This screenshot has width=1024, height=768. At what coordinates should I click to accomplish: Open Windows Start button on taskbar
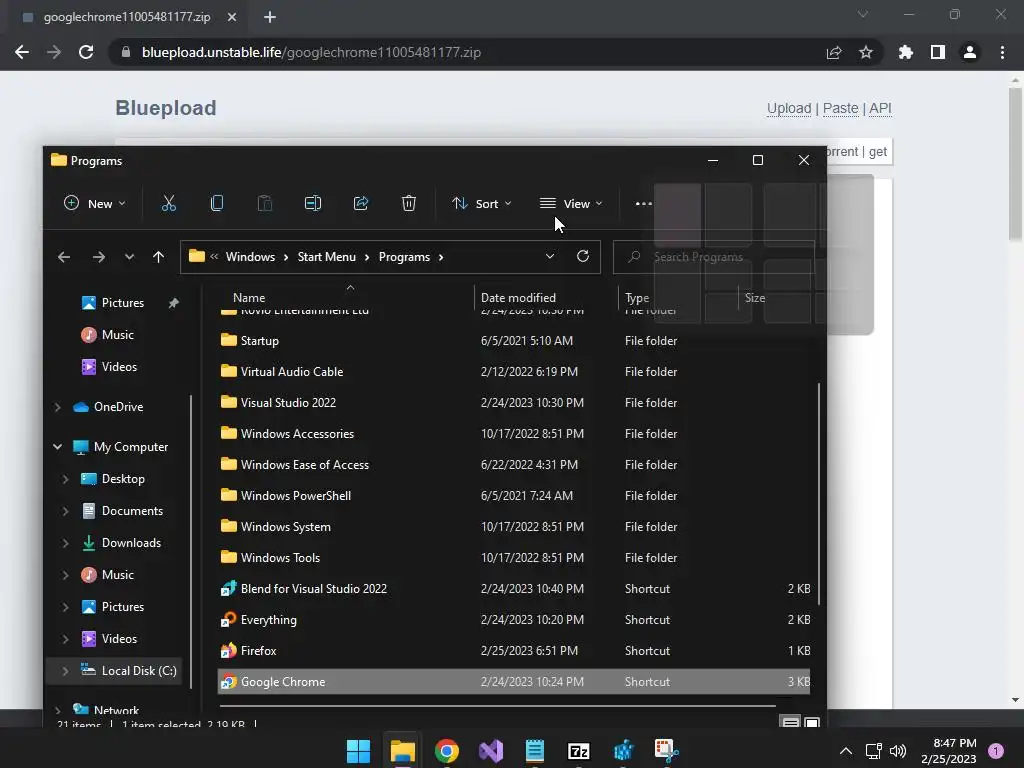358,751
